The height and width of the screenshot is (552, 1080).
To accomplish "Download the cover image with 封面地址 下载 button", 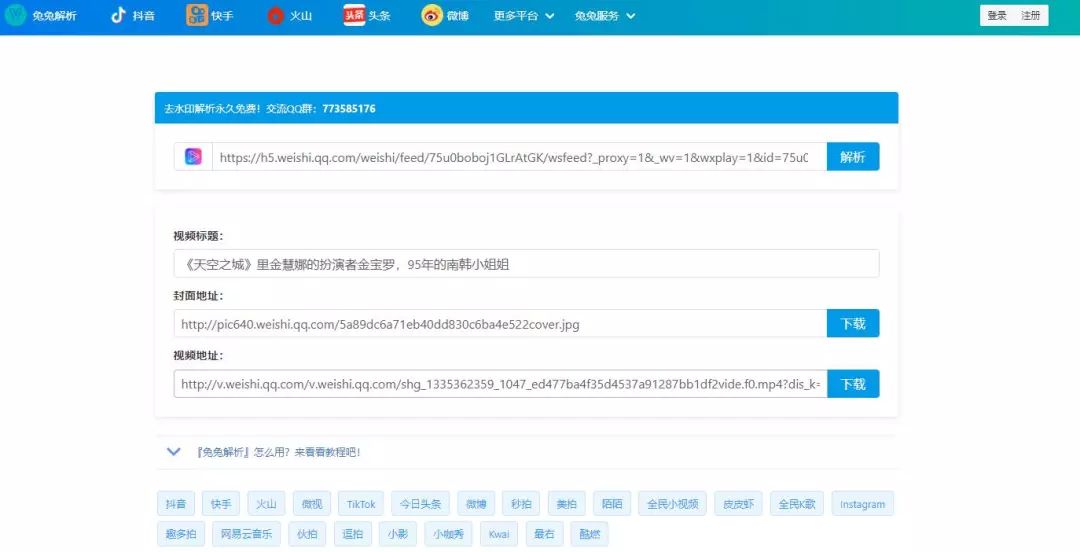I will tap(853, 323).
